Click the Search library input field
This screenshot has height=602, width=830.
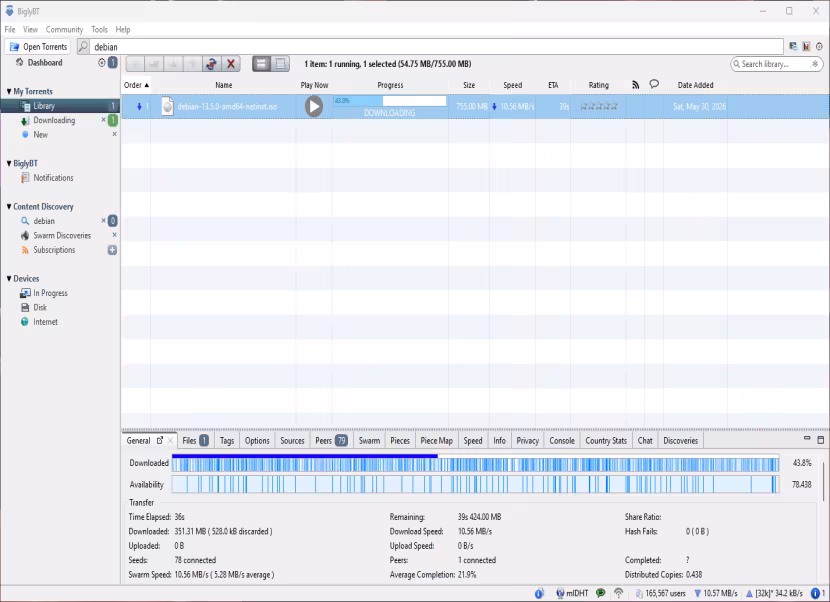tap(776, 64)
